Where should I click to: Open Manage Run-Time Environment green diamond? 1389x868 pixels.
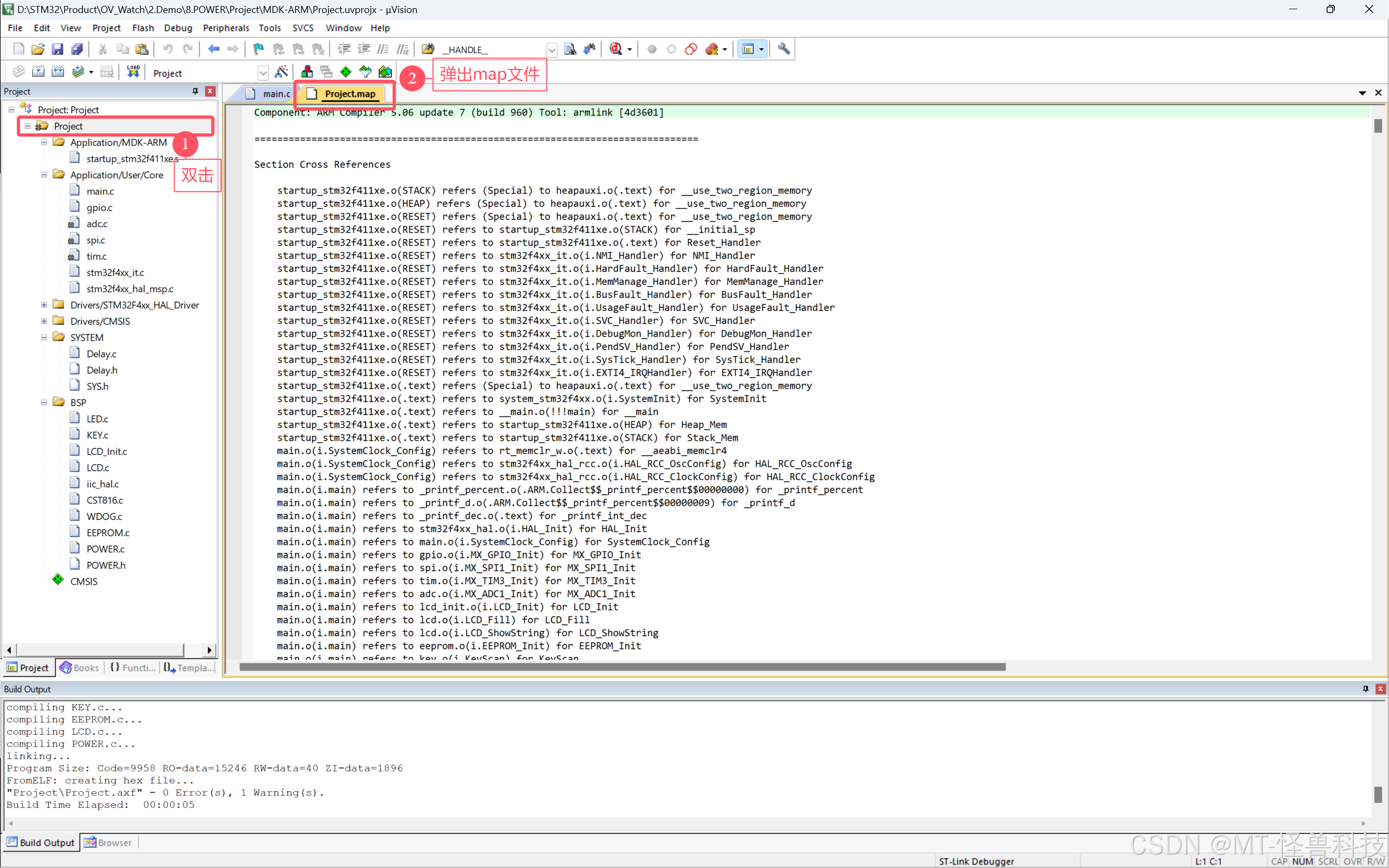345,72
